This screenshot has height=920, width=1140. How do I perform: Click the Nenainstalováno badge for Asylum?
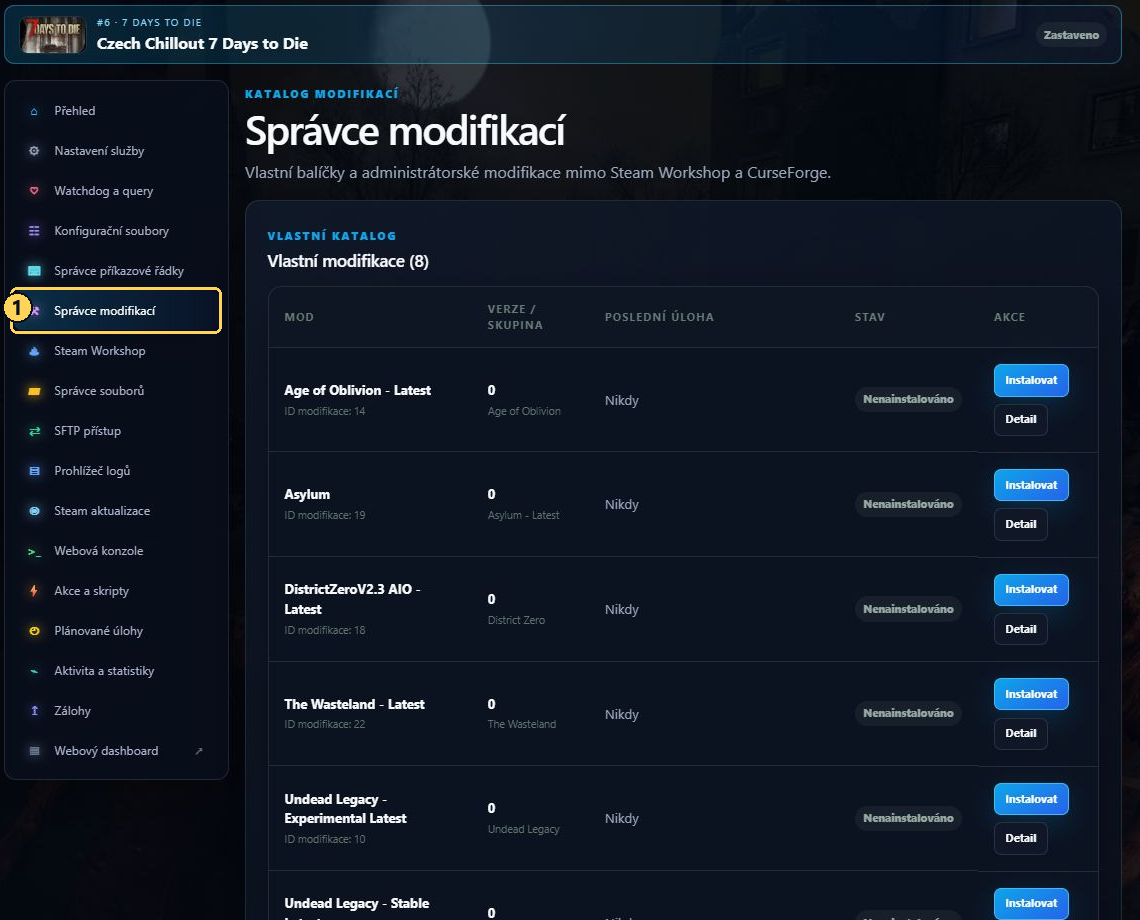click(x=908, y=504)
